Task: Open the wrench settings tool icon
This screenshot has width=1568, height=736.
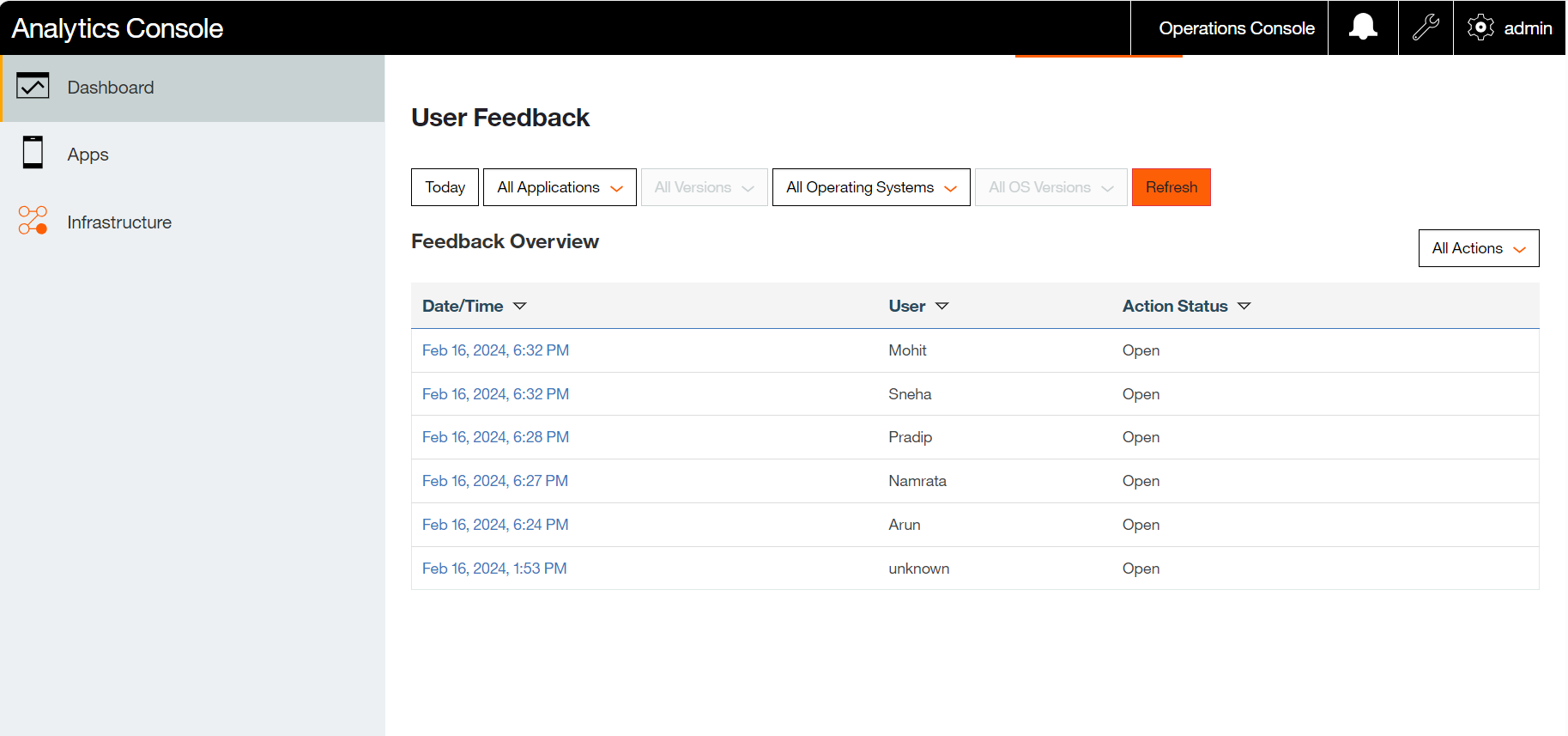Action: (x=1425, y=27)
